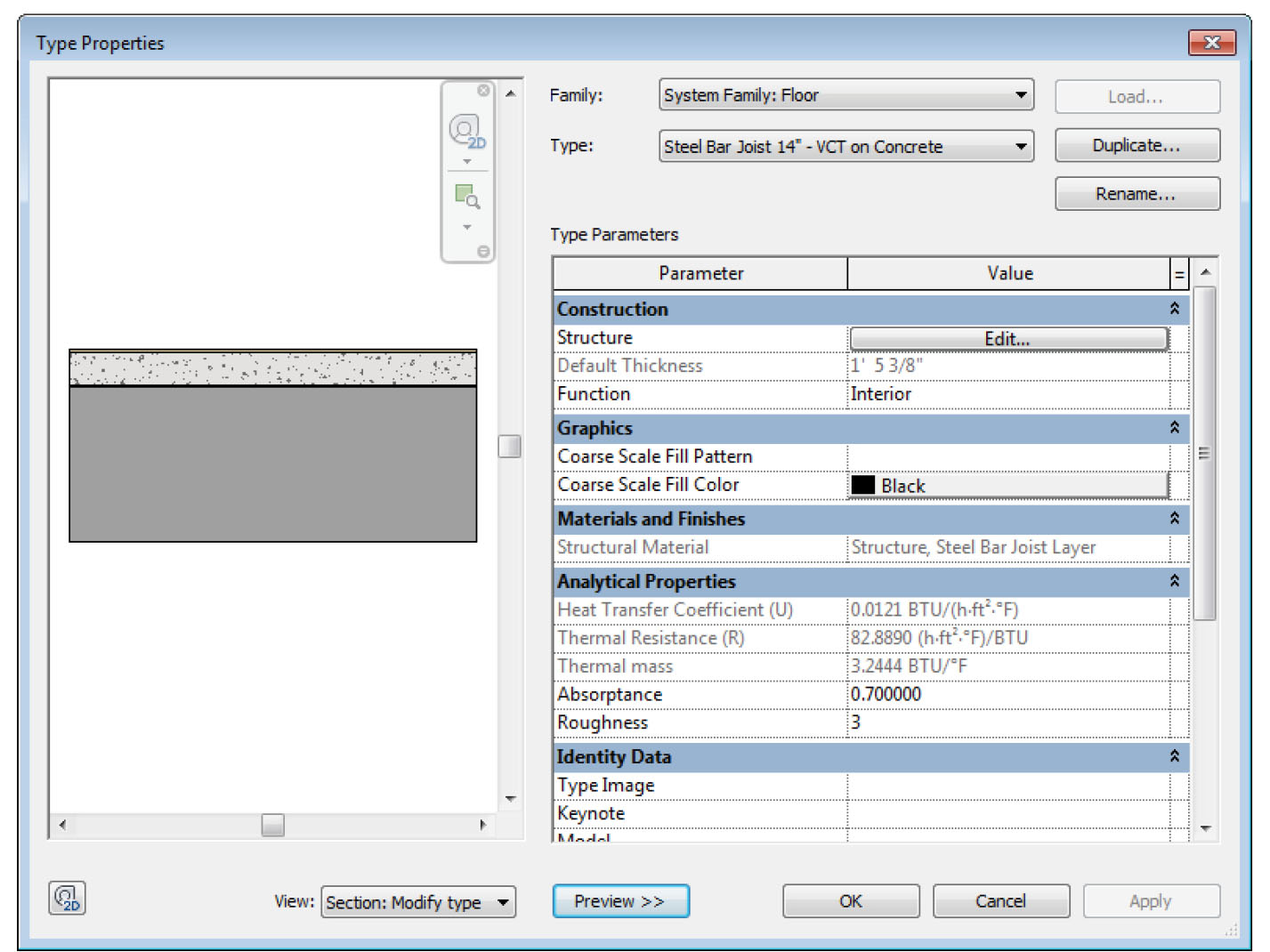Open the Family dropdown

[1021, 95]
